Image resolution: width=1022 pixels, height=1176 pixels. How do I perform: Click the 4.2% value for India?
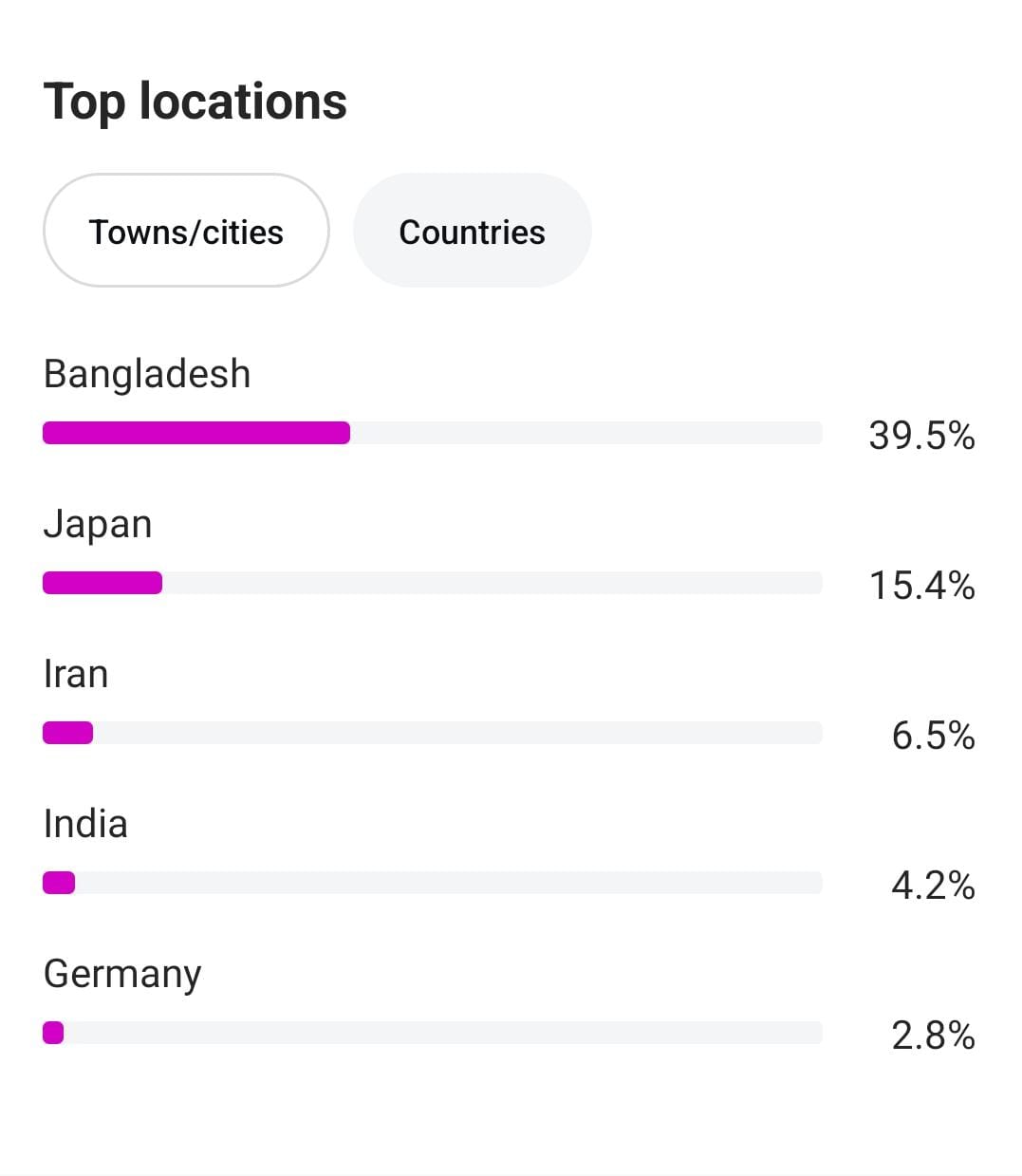click(933, 886)
